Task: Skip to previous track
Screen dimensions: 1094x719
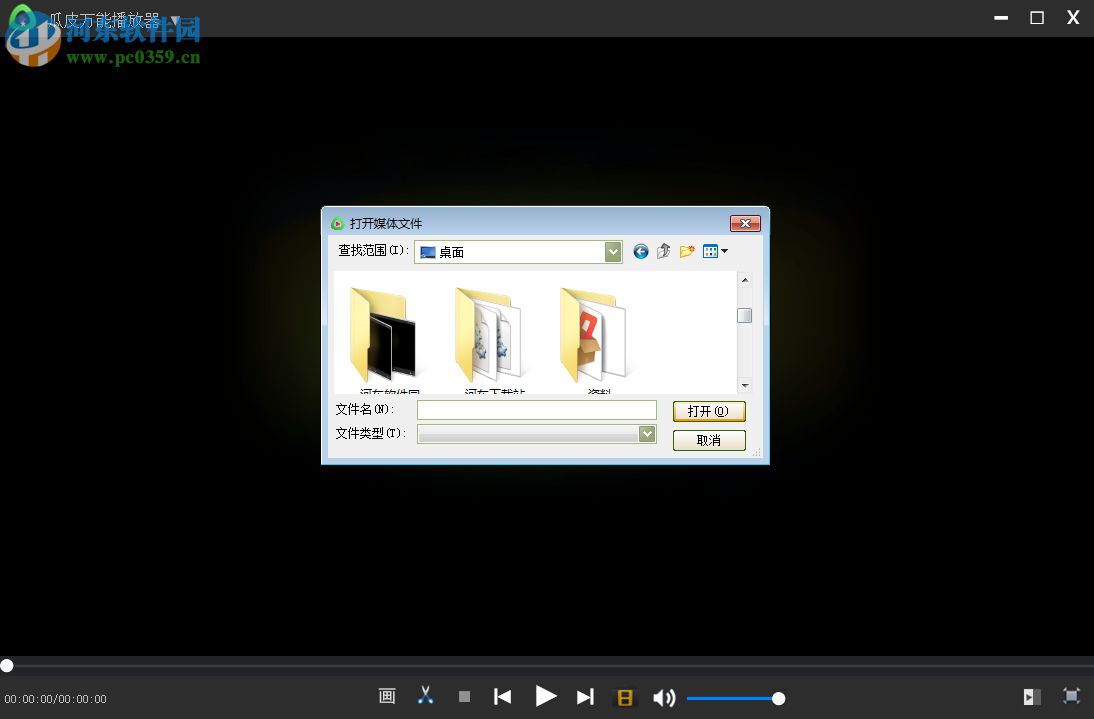Action: coord(502,697)
